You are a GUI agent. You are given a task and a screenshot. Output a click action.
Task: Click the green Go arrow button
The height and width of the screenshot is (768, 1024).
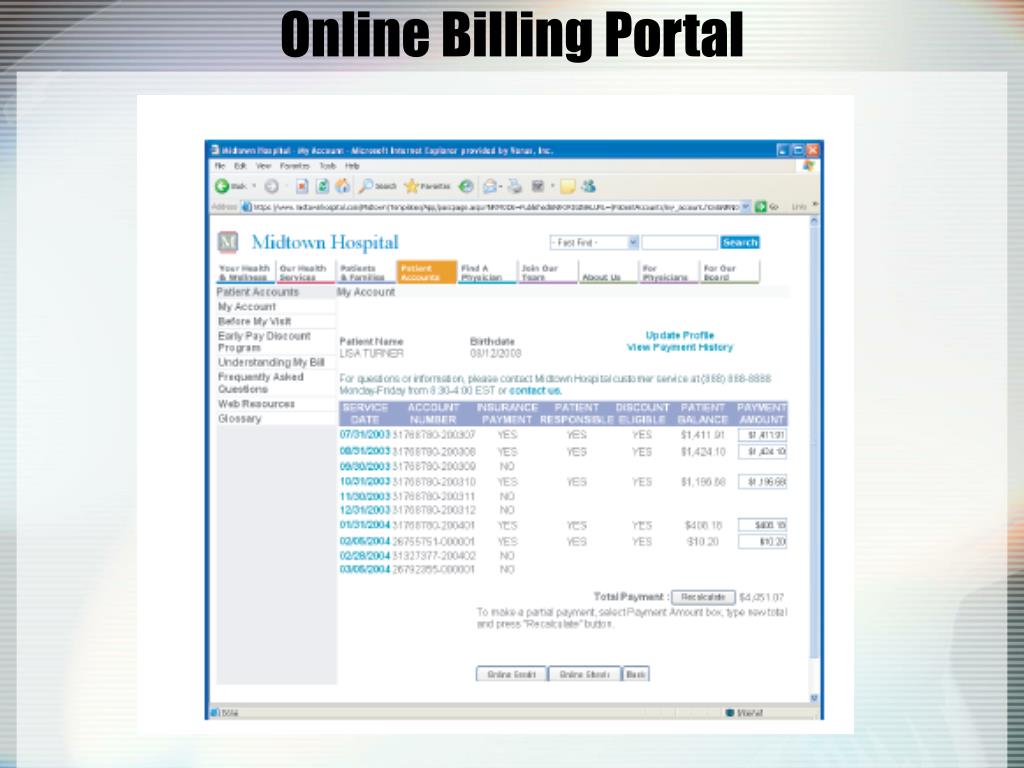pos(760,206)
